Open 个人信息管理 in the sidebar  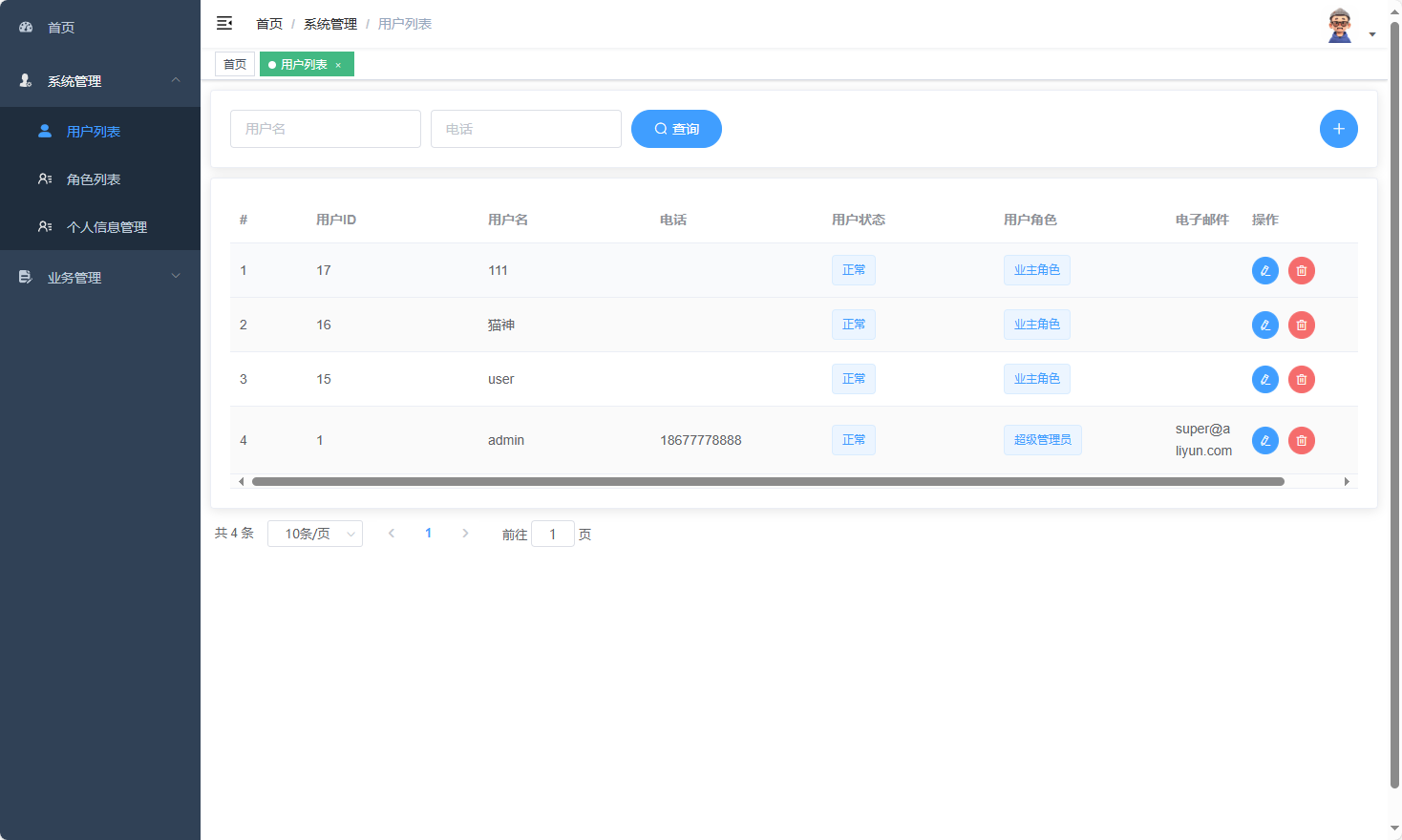(x=106, y=227)
